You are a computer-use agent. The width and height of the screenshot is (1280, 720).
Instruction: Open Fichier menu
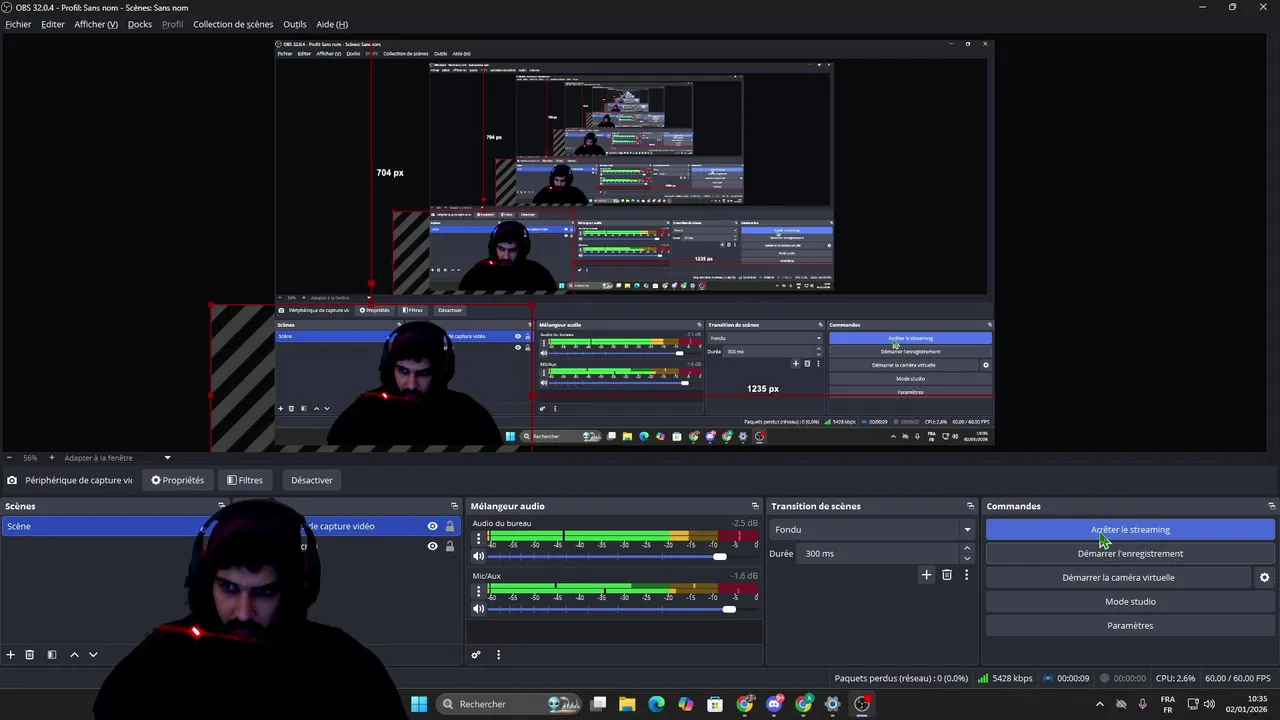[18, 24]
